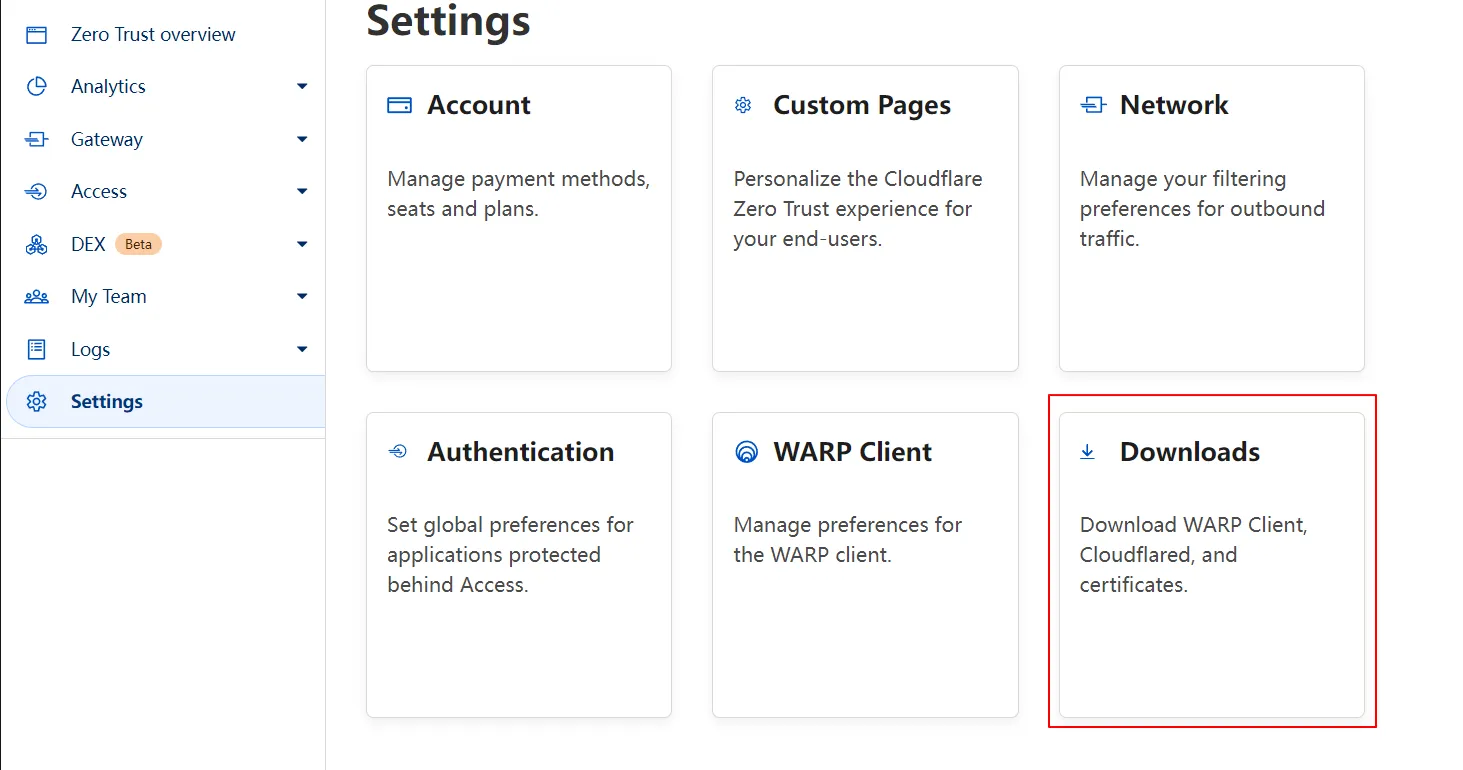Image resolution: width=1463 pixels, height=770 pixels.
Task: Click the Gateway sidebar icon
Action: 37,140
